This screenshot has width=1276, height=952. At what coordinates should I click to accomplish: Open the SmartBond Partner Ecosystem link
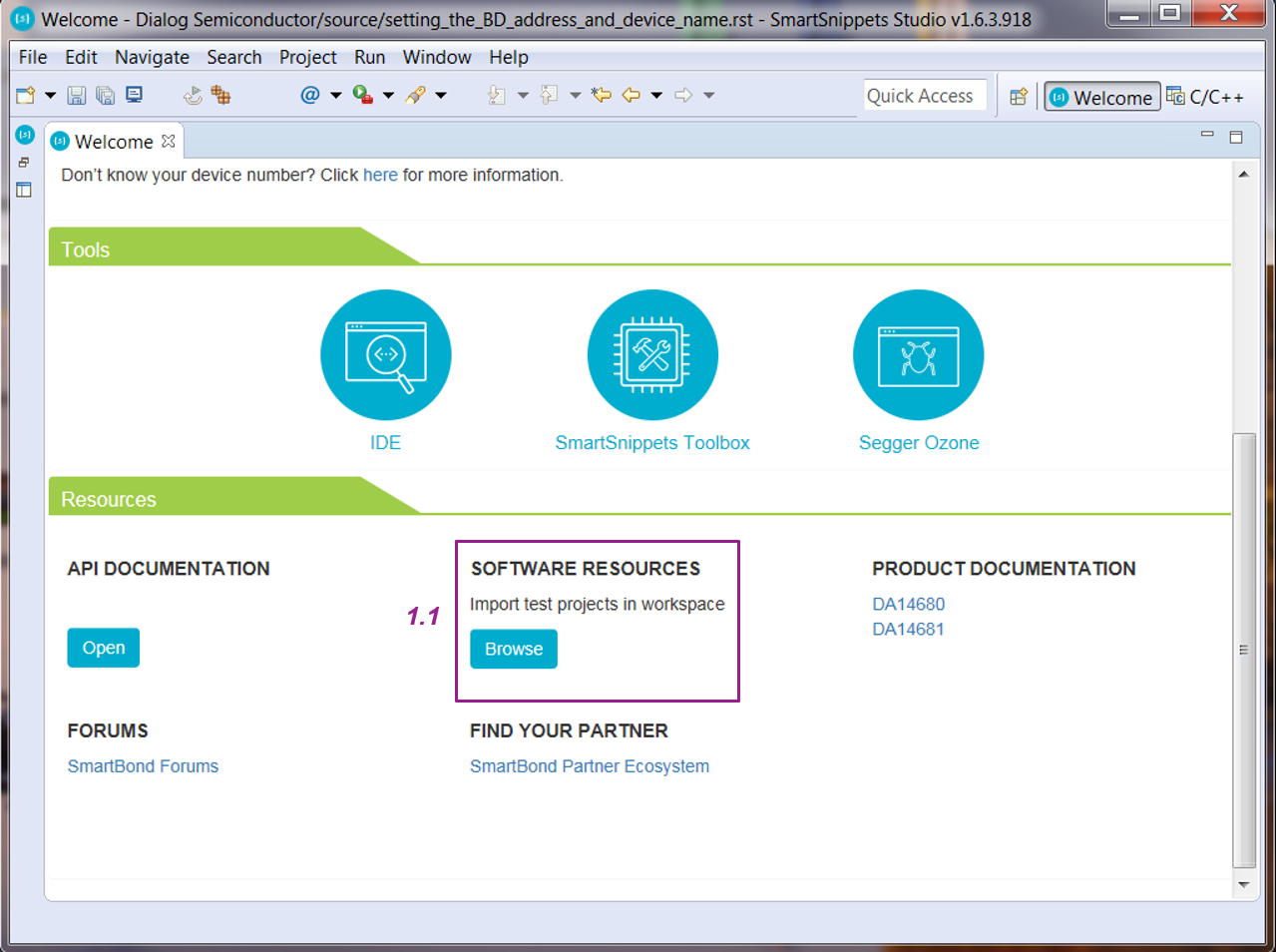590,766
